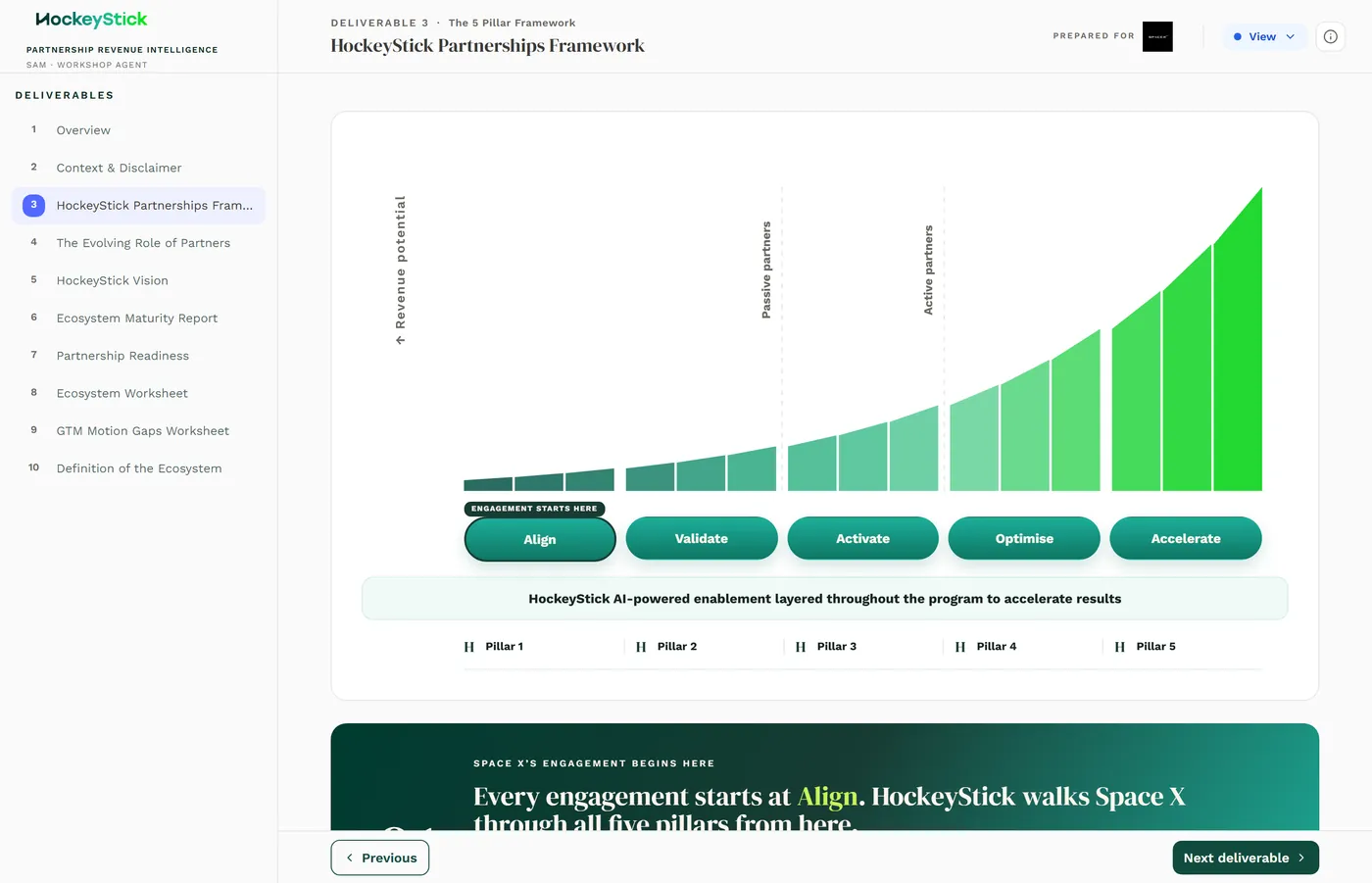Click the H icon beside Pillar 4

point(960,647)
